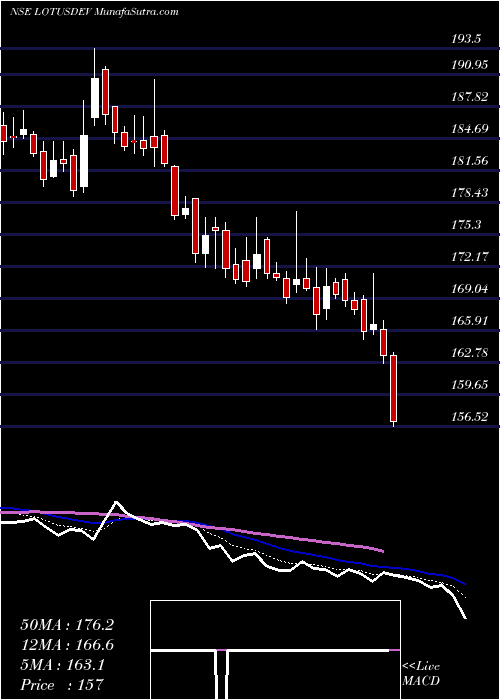
Task: Click the 184.69 price axis label
Action: point(471,129)
